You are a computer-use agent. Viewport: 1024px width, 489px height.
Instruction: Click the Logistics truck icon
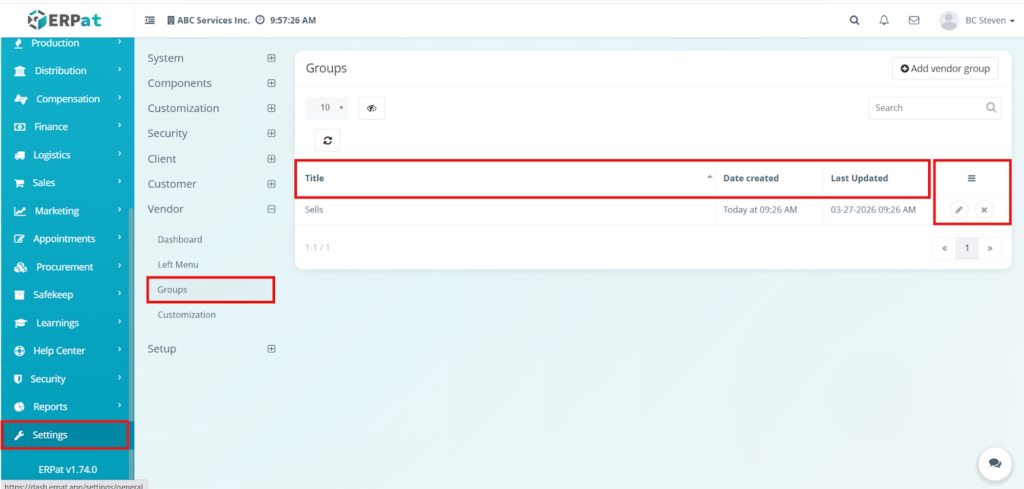coord(20,155)
